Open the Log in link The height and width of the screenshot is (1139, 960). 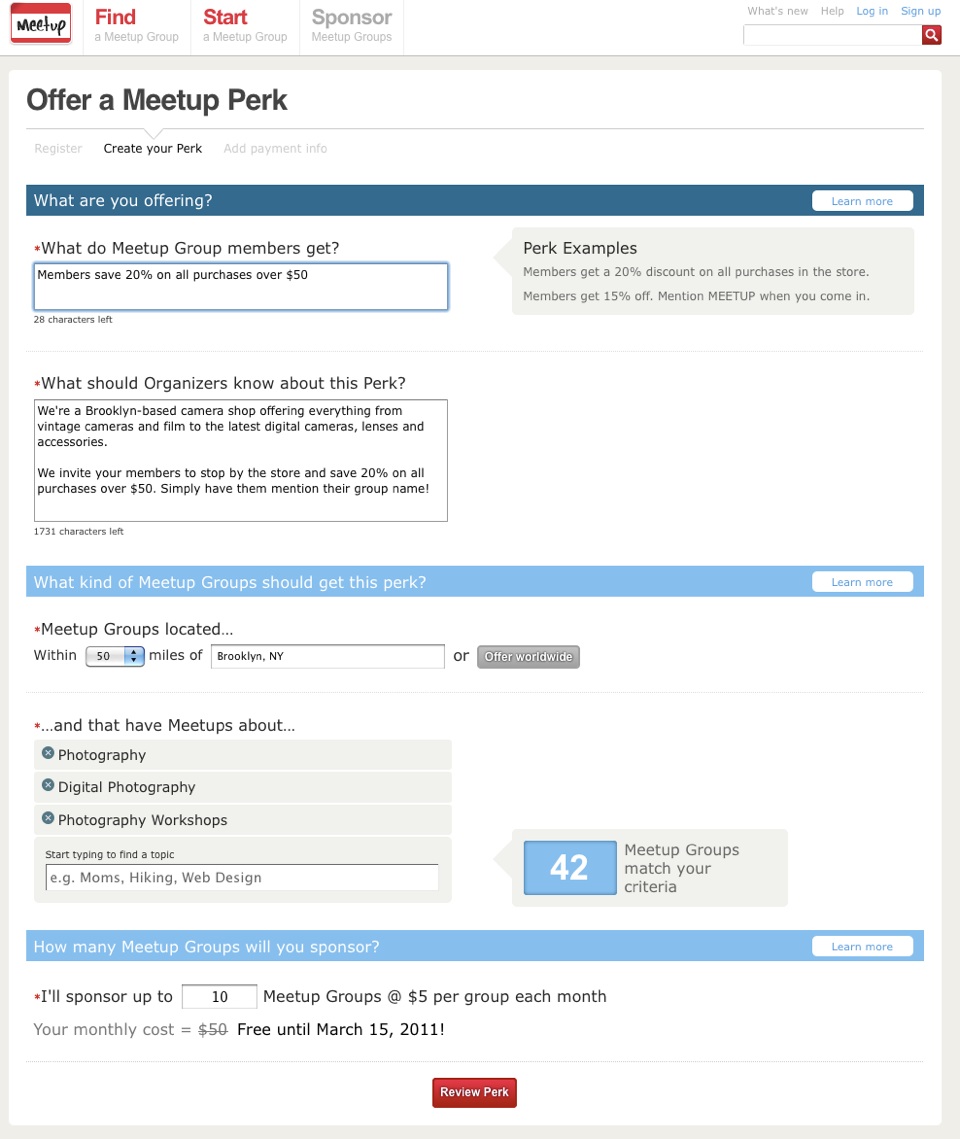(x=872, y=11)
